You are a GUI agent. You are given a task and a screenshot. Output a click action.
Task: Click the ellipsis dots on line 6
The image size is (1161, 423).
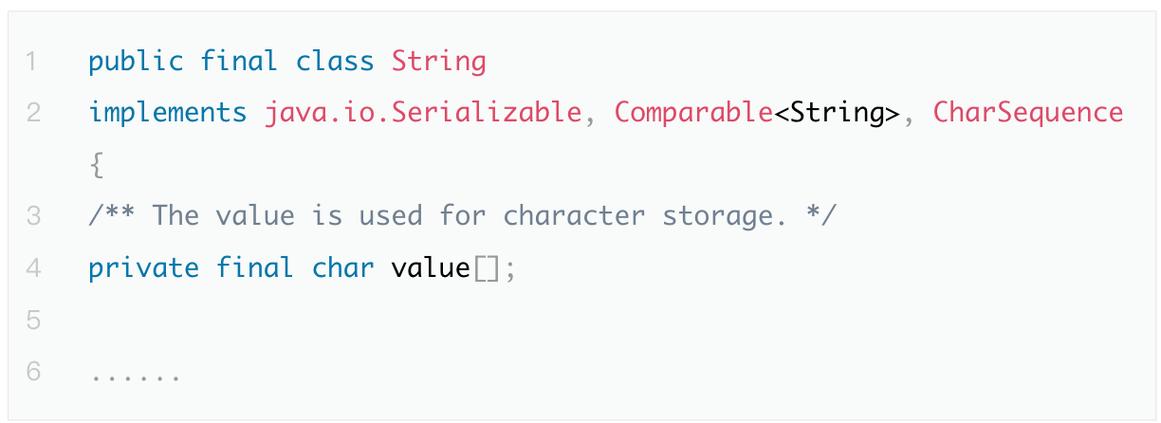pos(135,376)
